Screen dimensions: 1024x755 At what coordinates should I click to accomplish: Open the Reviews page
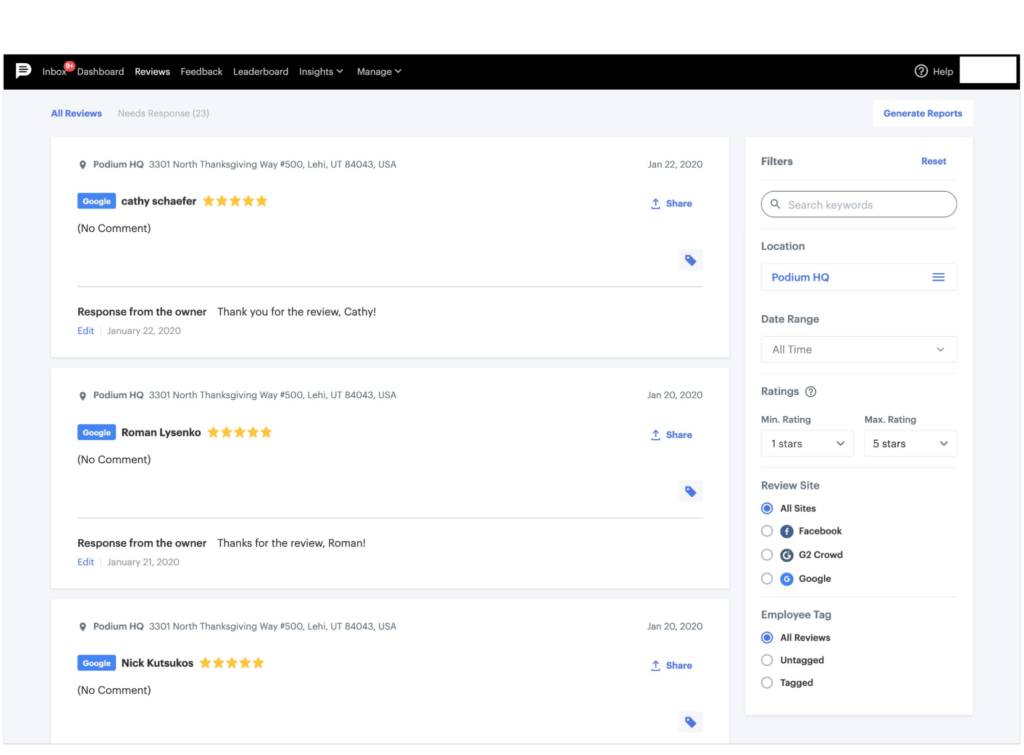point(152,72)
